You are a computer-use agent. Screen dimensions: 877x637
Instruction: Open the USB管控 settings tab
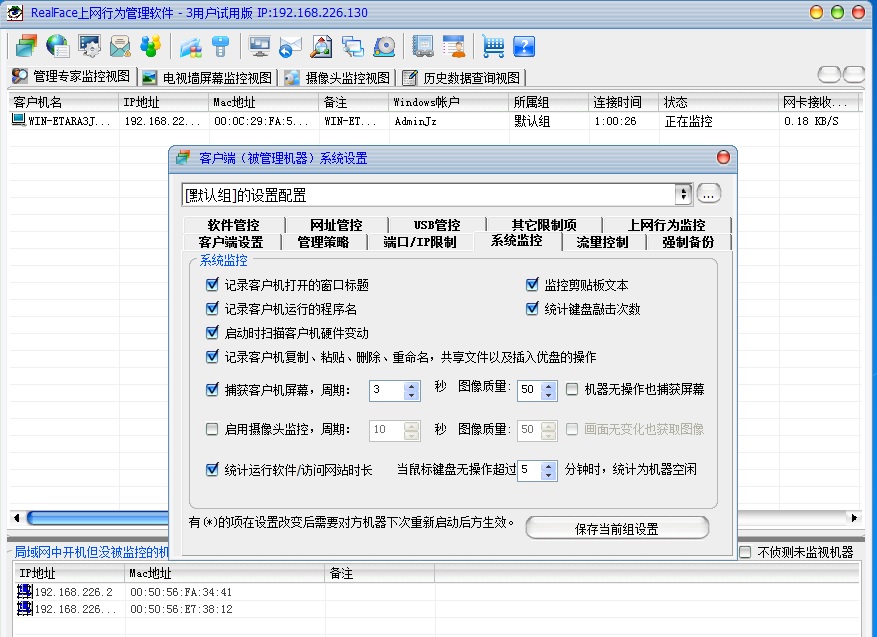coord(437,225)
